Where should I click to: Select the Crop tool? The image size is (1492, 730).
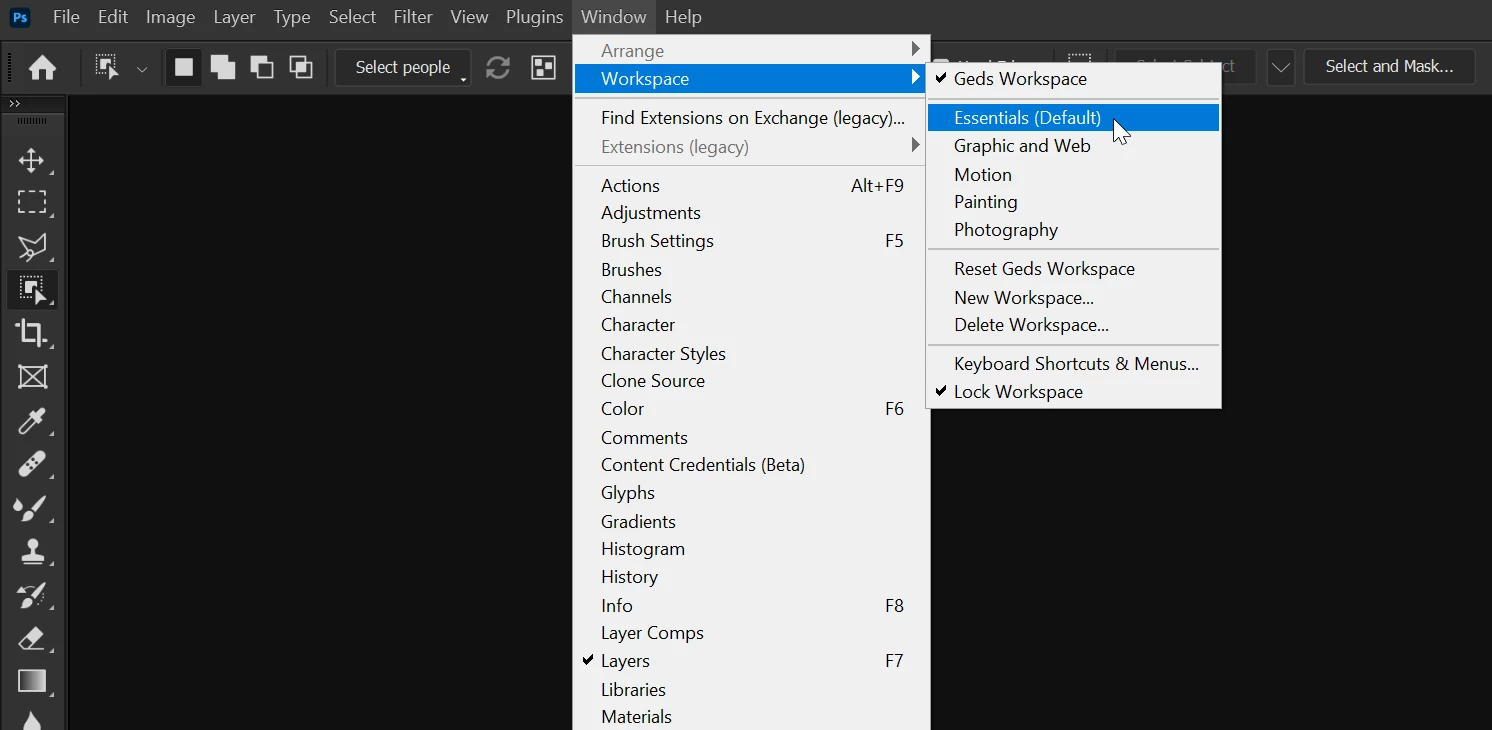(32, 333)
